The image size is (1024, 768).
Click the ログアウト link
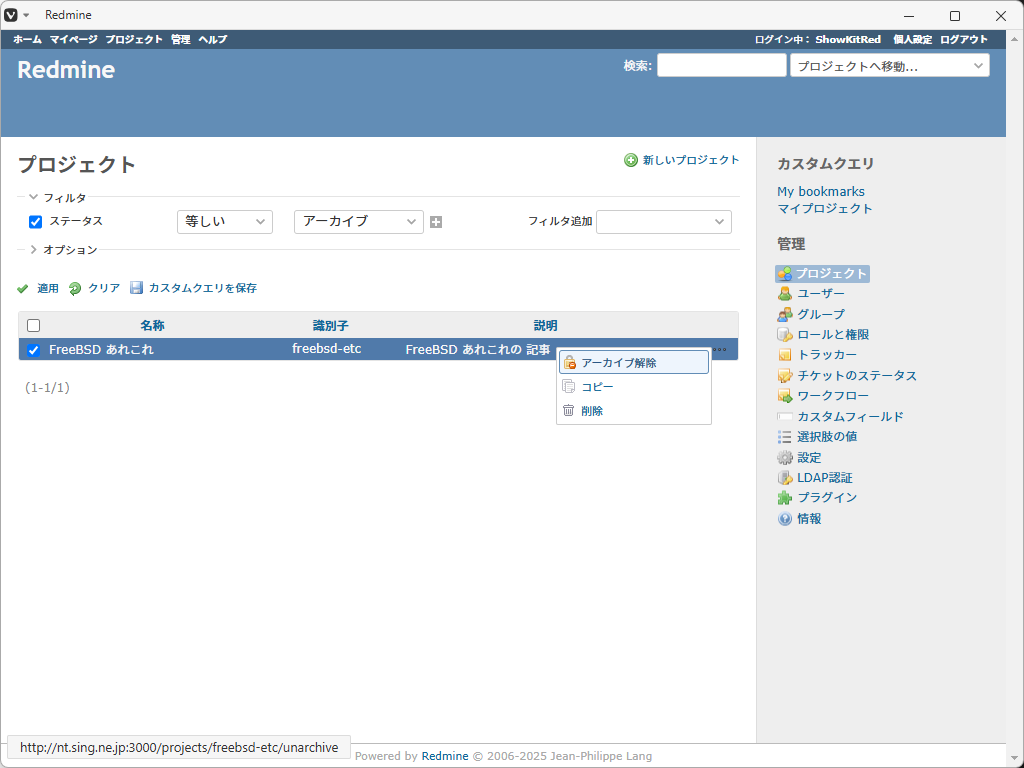[x=964, y=39]
